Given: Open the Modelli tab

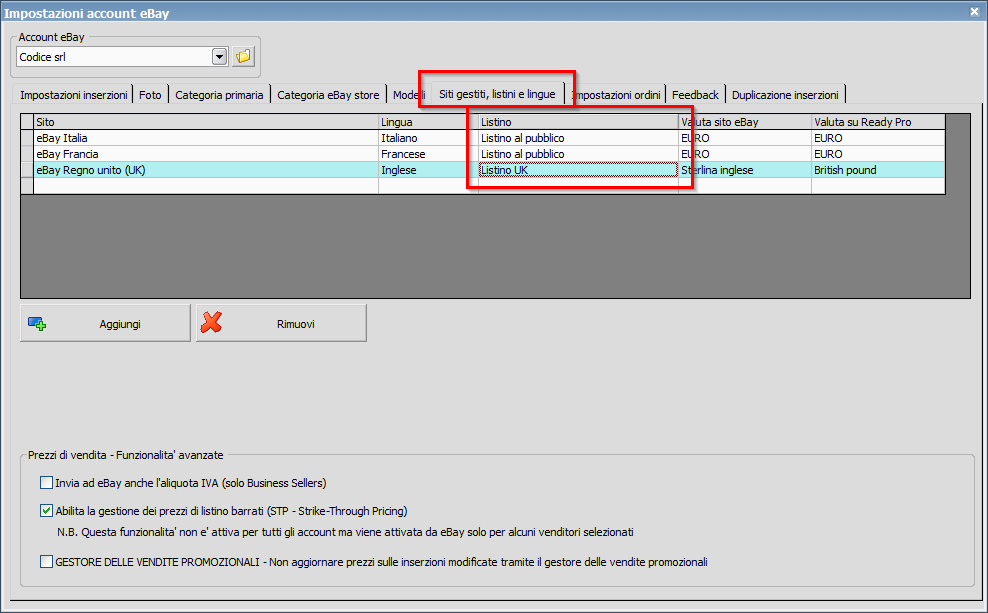Looking at the screenshot, I should coord(407,95).
